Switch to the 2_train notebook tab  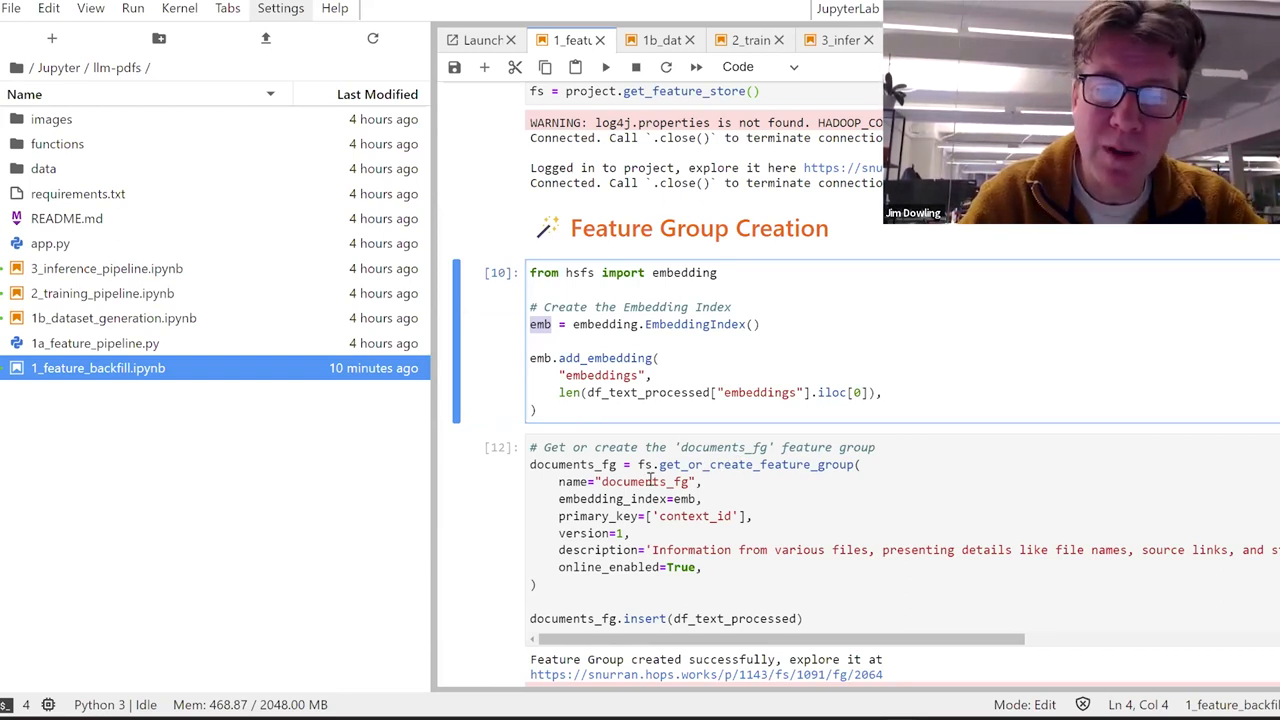point(750,40)
